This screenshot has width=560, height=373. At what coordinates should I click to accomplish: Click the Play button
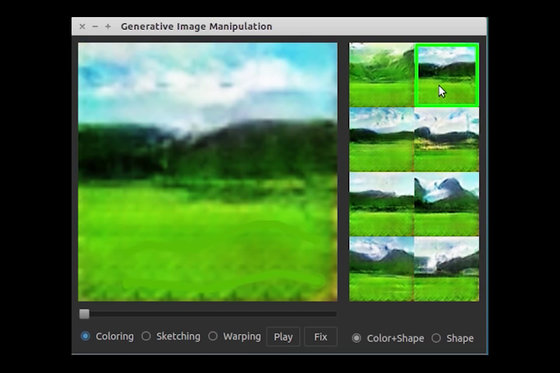coord(283,337)
